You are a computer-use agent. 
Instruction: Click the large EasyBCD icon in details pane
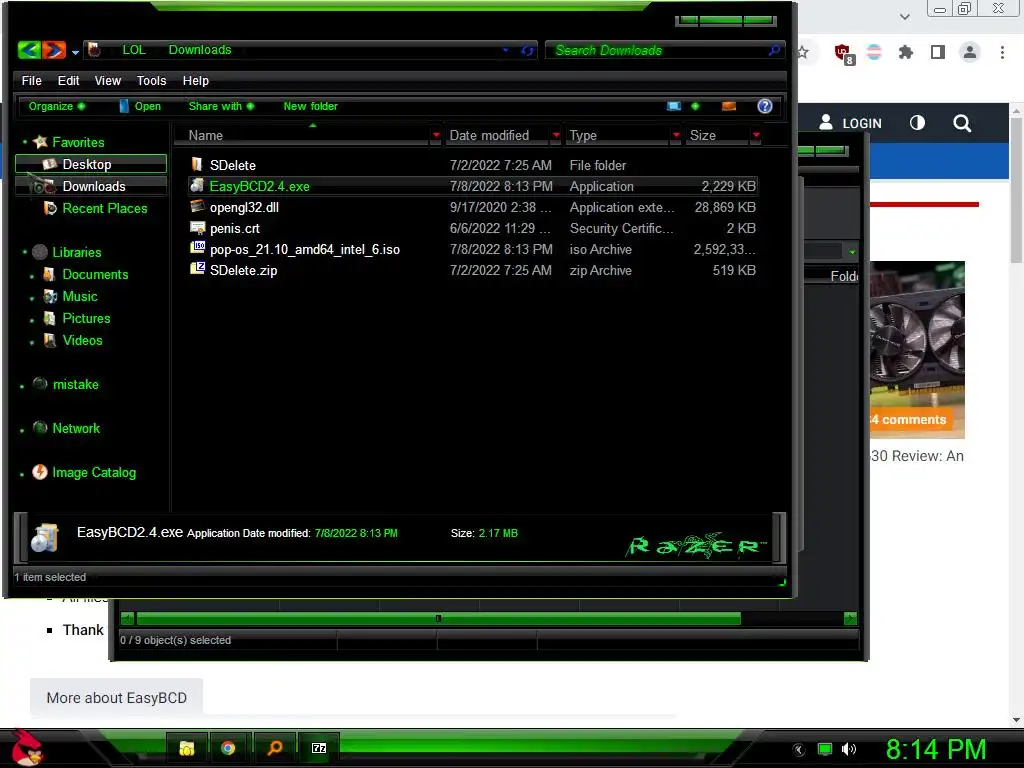click(x=45, y=537)
